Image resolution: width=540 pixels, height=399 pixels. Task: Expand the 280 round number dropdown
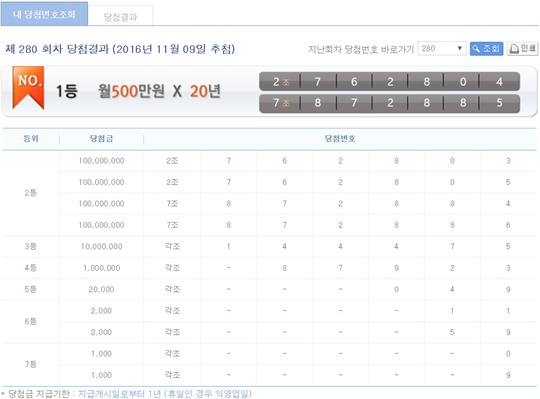[x=442, y=49]
